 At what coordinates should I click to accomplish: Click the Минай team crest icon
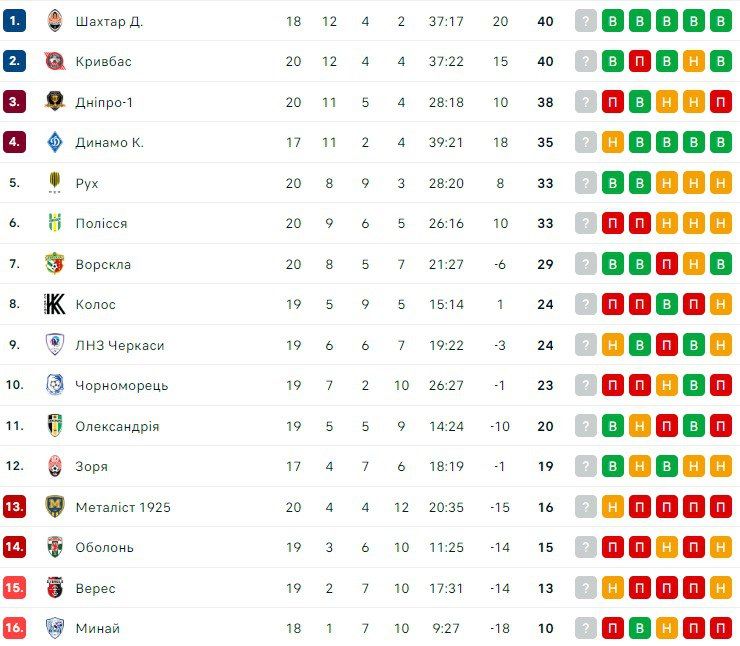pos(55,628)
